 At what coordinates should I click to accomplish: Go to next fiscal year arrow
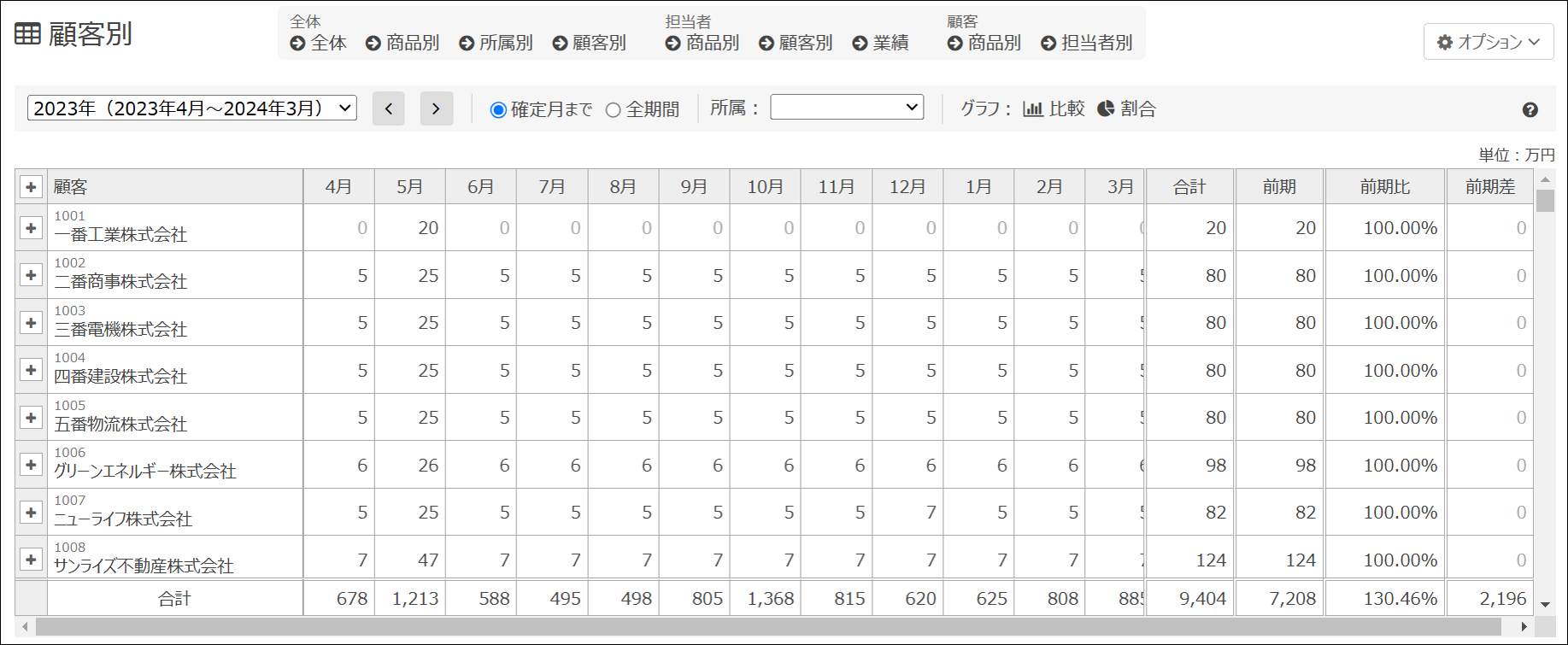[436, 108]
